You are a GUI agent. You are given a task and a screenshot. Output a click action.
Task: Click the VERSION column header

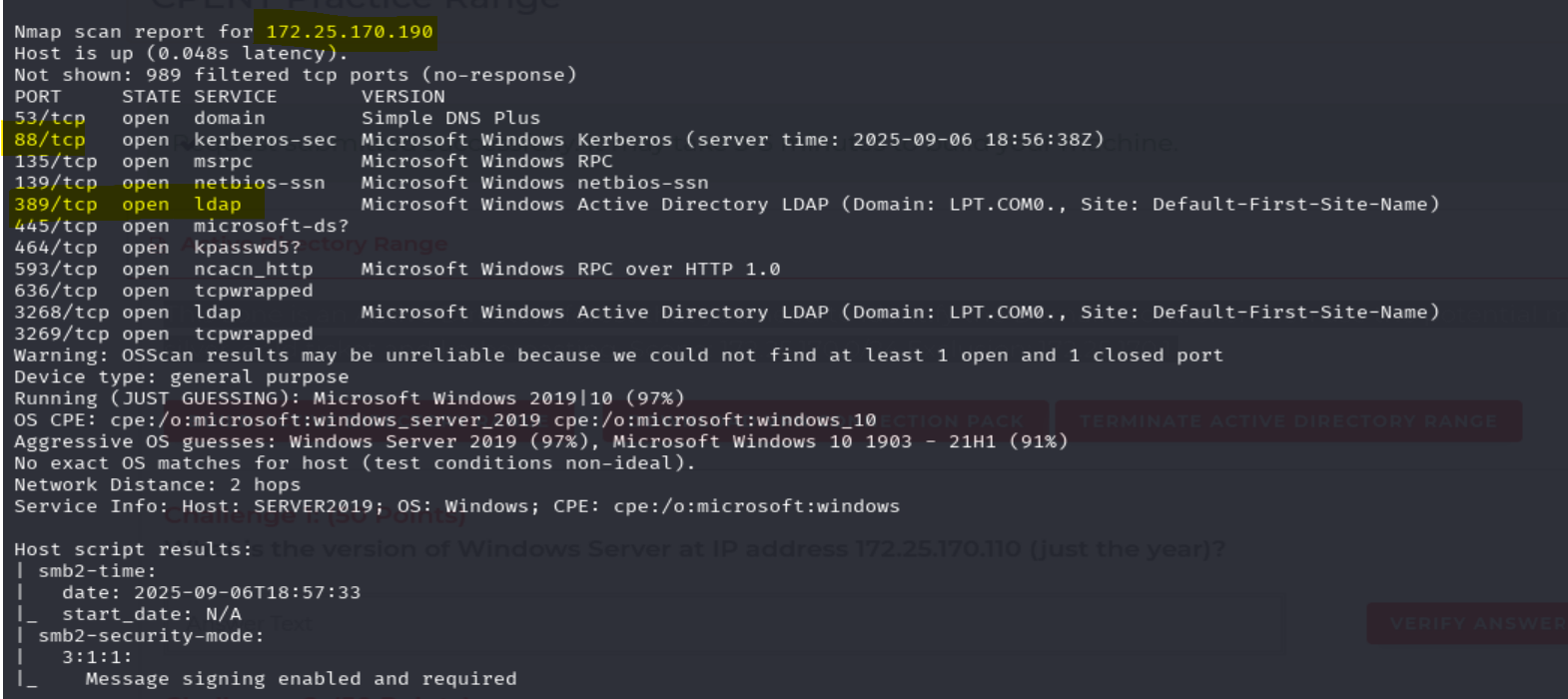click(402, 97)
